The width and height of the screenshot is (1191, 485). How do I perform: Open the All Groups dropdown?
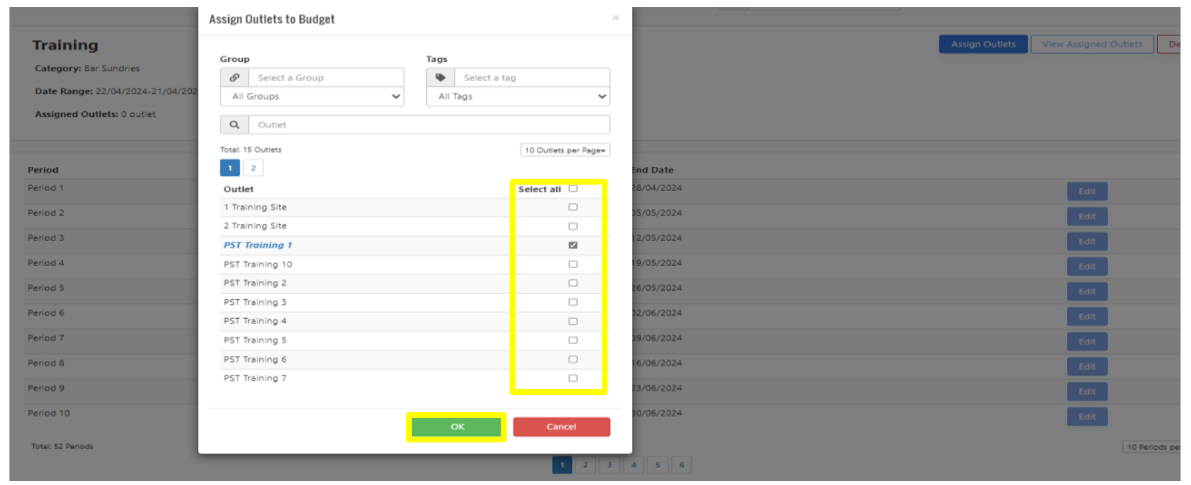pos(312,97)
